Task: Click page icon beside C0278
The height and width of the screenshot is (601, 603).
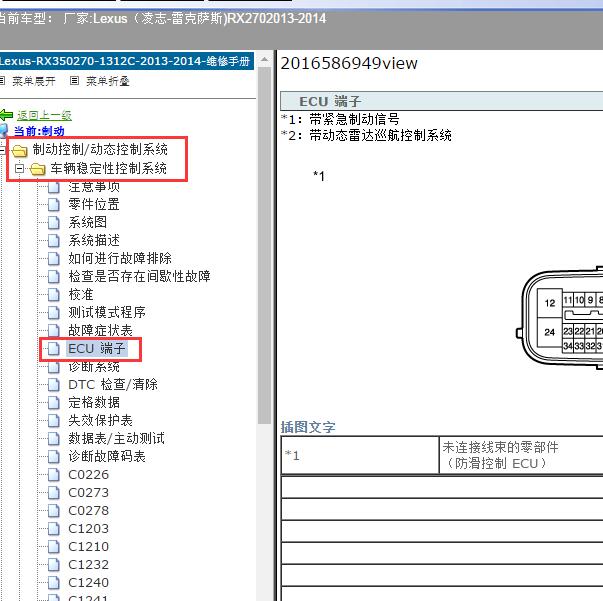Action: coord(54,511)
